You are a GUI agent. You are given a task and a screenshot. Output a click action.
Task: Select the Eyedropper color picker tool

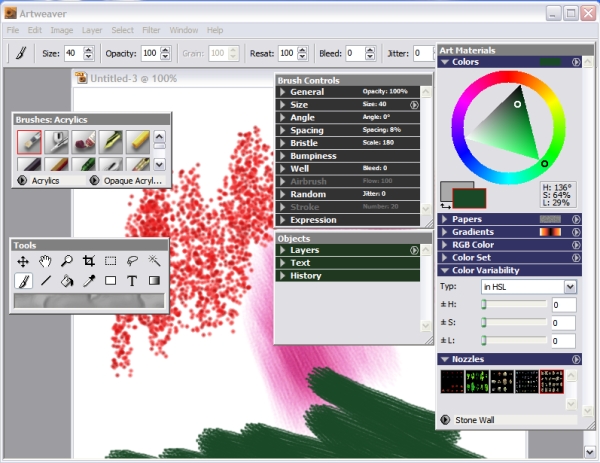point(89,281)
